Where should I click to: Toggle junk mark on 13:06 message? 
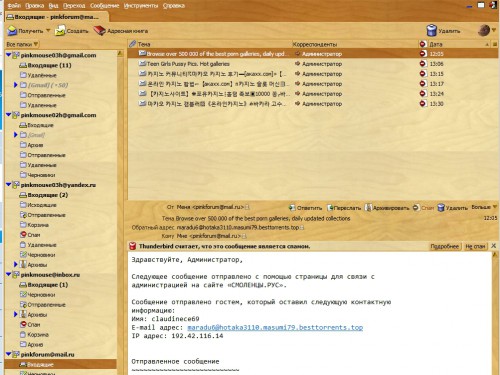423,64
